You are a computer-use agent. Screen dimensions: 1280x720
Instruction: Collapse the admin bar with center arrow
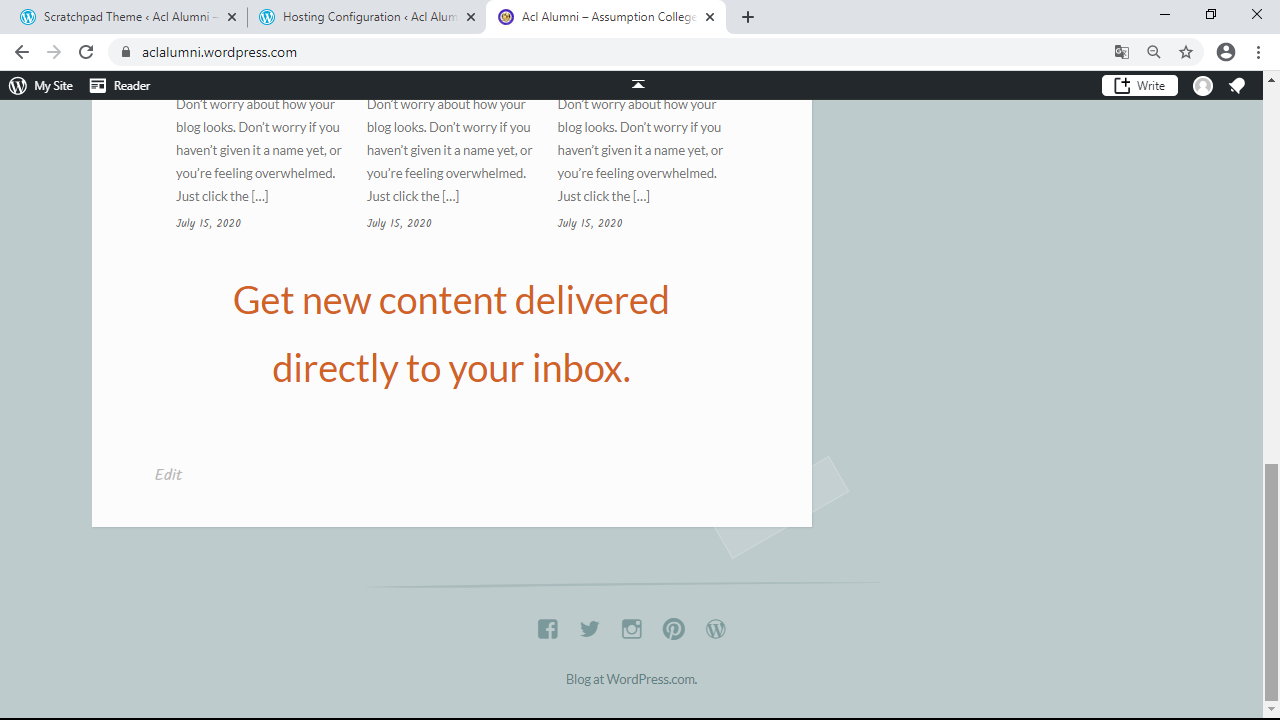pyautogui.click(x=638, y=85)
